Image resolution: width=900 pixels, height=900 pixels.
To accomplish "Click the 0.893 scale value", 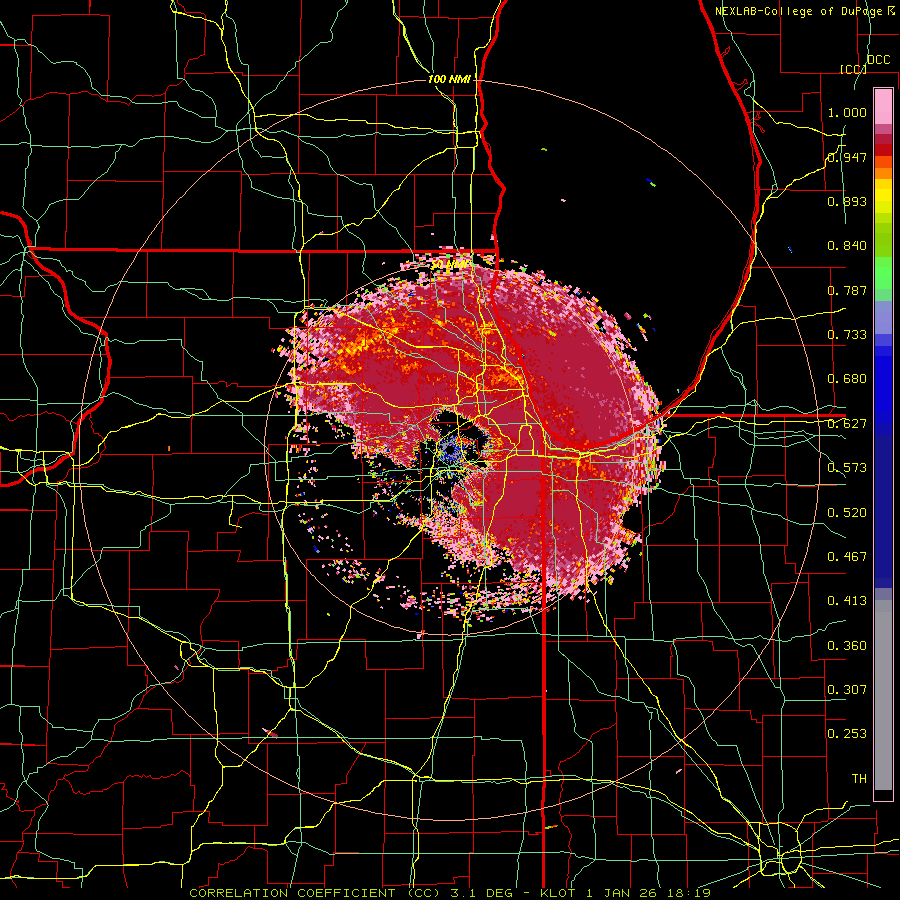I will pyautogui.click(x=847, y=201).
